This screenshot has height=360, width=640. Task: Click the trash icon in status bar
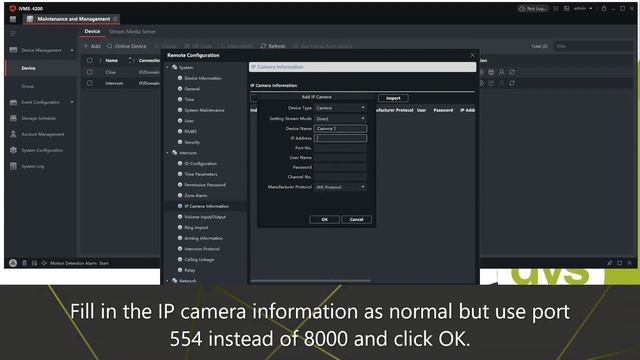[24, 263]
